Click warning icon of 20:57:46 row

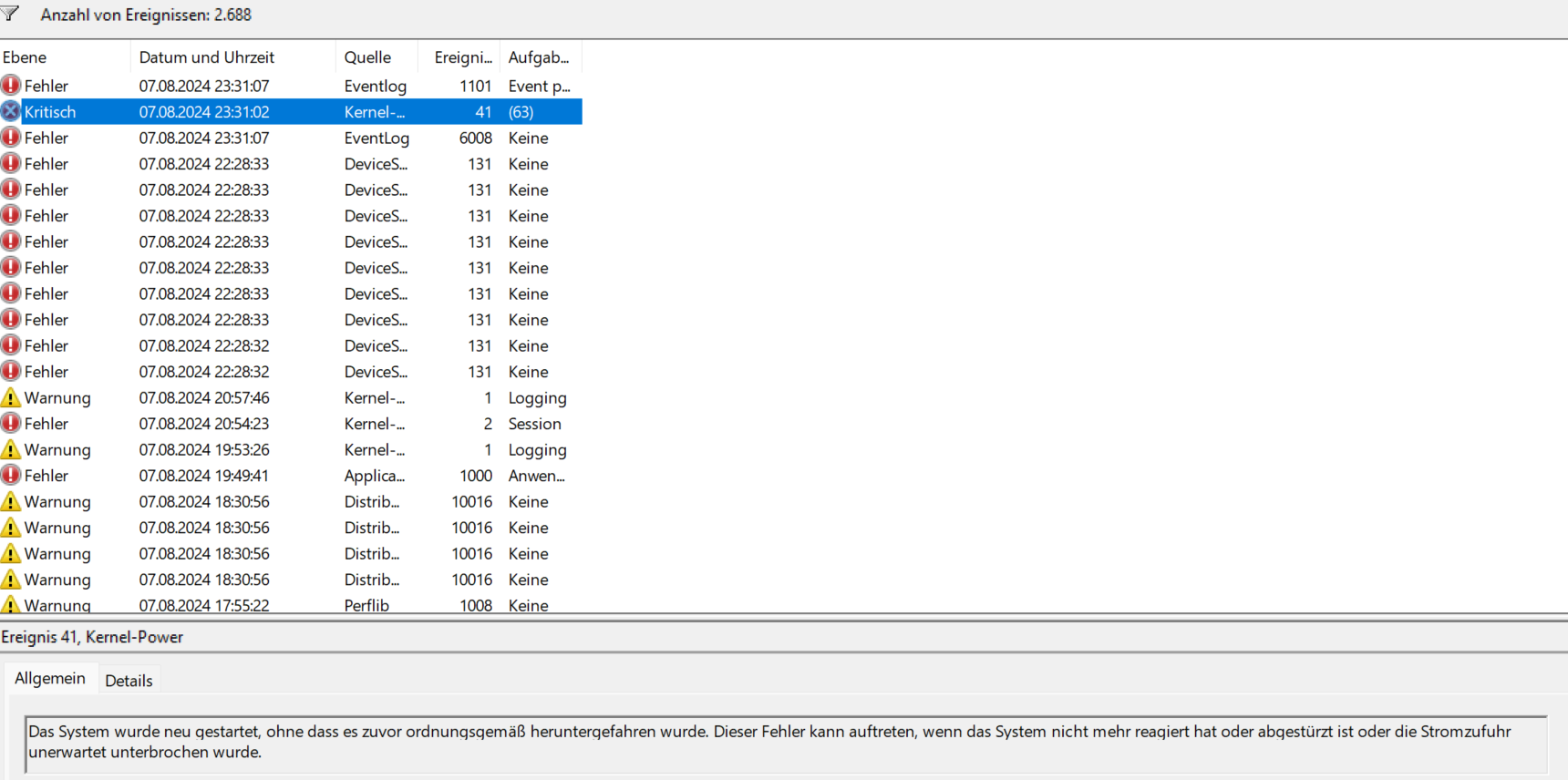[11, 397]
